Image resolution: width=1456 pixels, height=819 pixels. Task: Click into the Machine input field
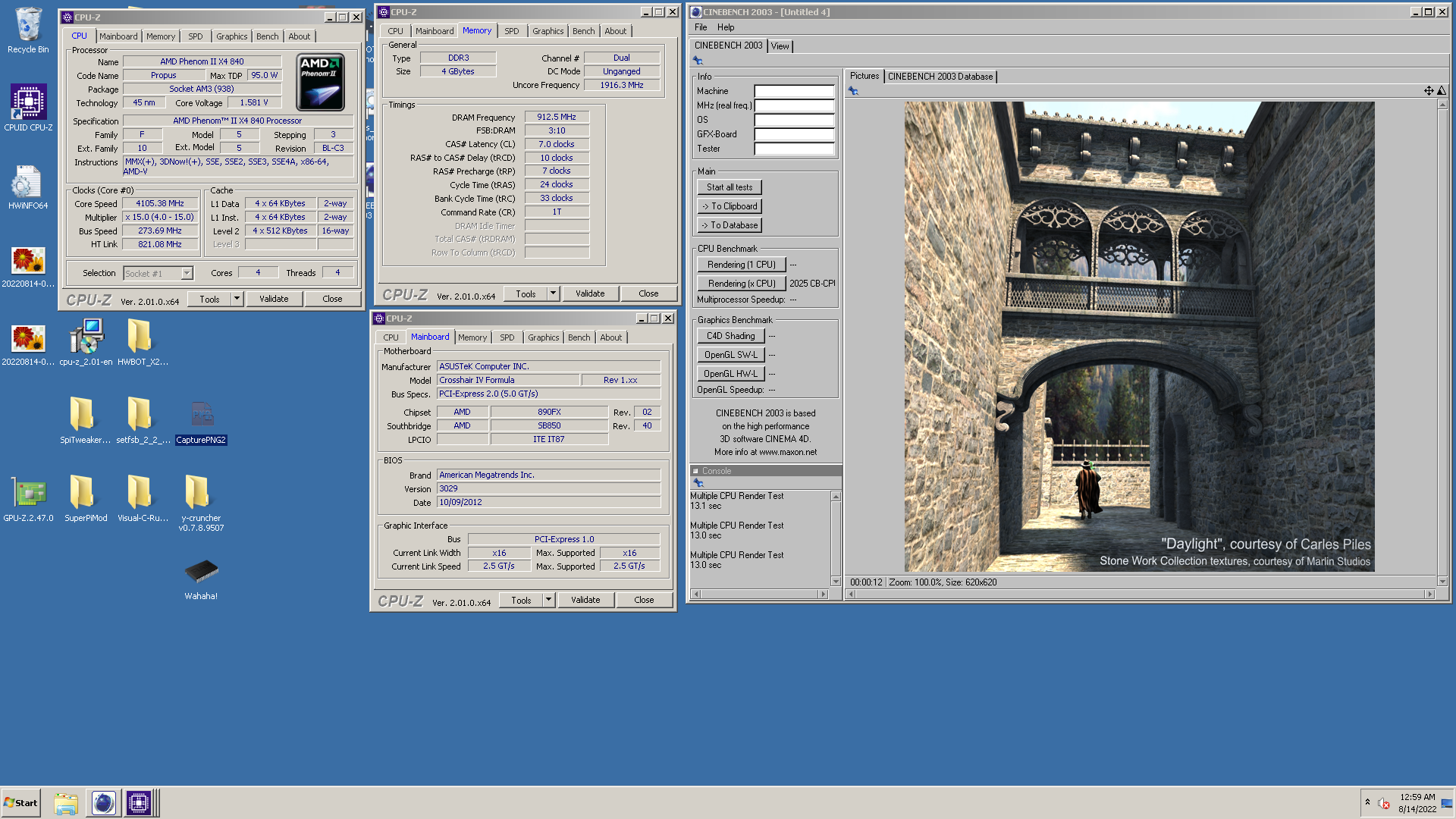[x=794, y=91]
